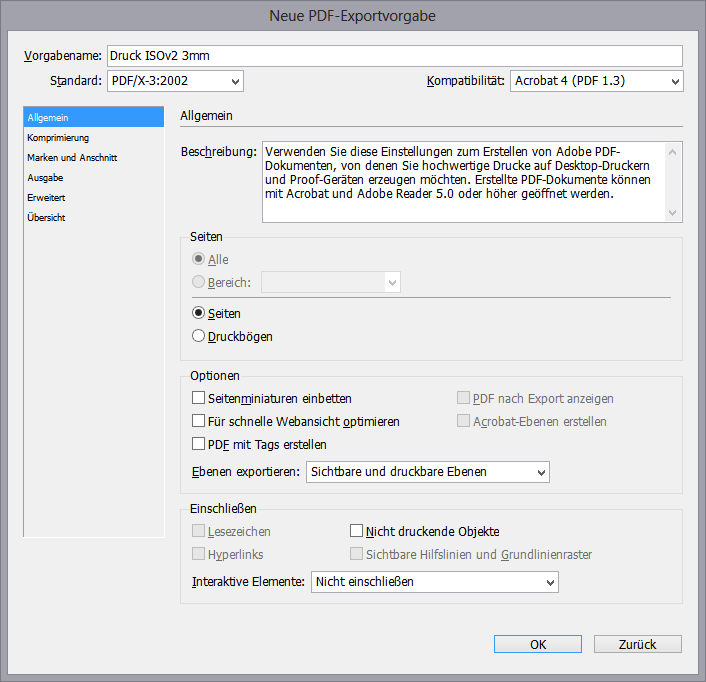
Task: Select Komprimierung in the left category list
Action: (x=59, y=137)
